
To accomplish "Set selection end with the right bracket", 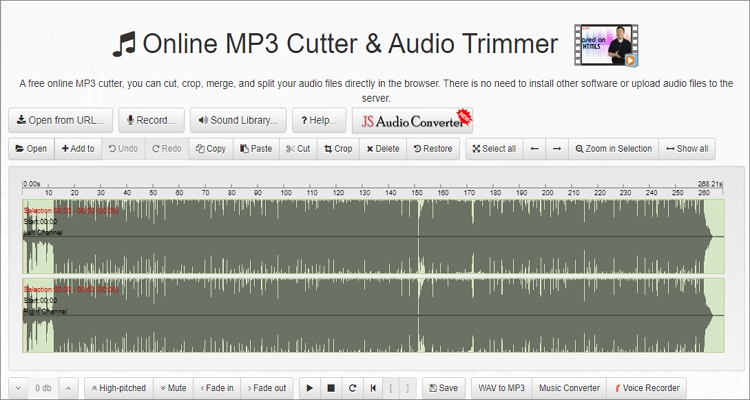I will 408,388.
